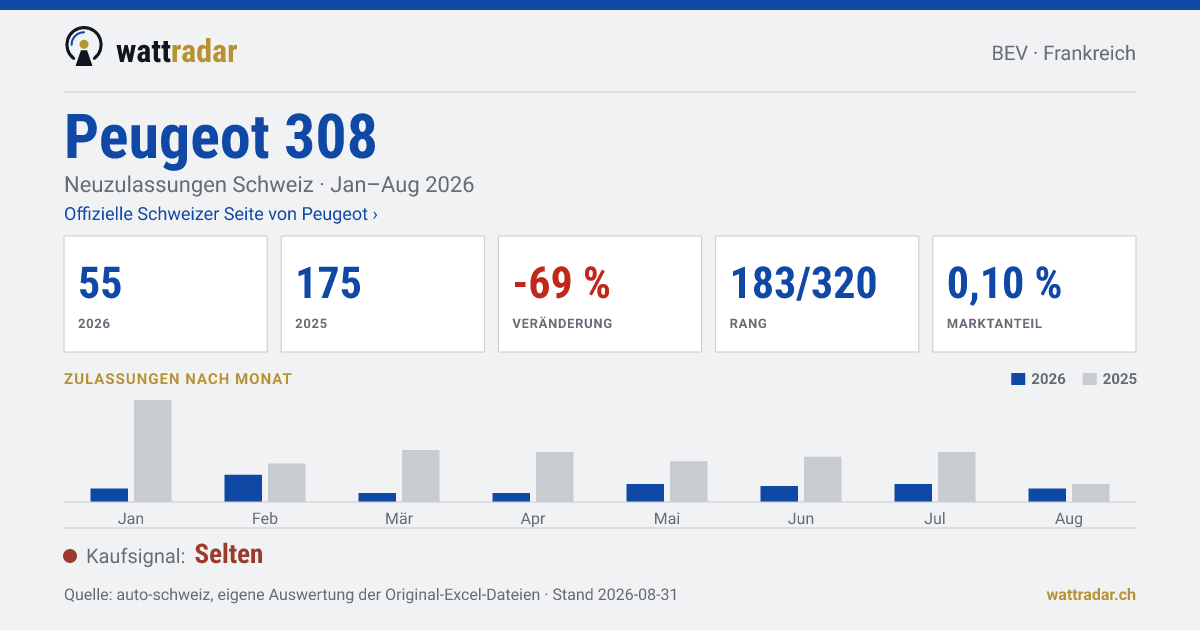The image size is (1200, 630).
Task: Visit wattradar.ch link at bottom right
Action: 1091,594
